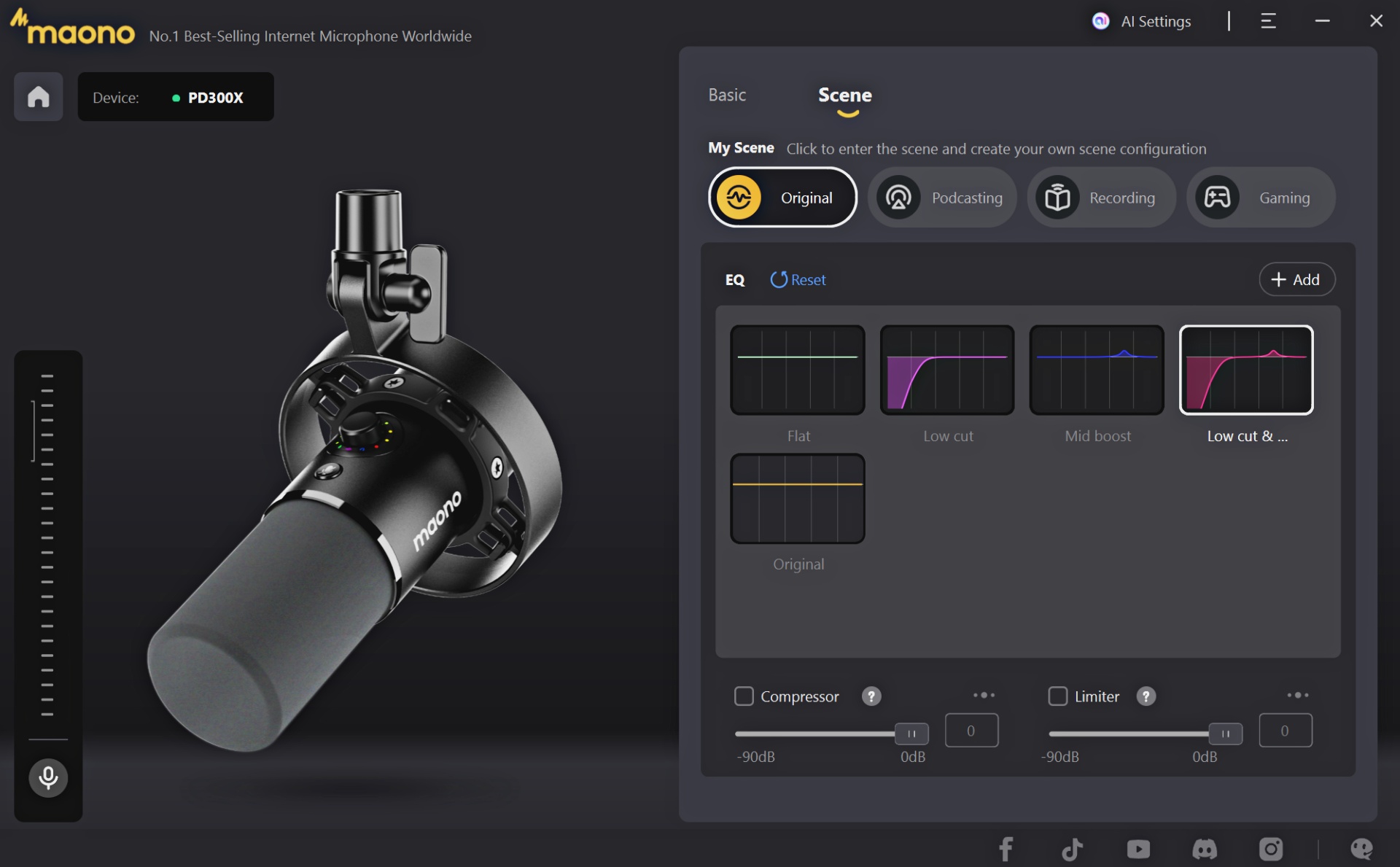Select the Podcasting scene
This screenshot has width=1400, height=867.
point(942,198)
